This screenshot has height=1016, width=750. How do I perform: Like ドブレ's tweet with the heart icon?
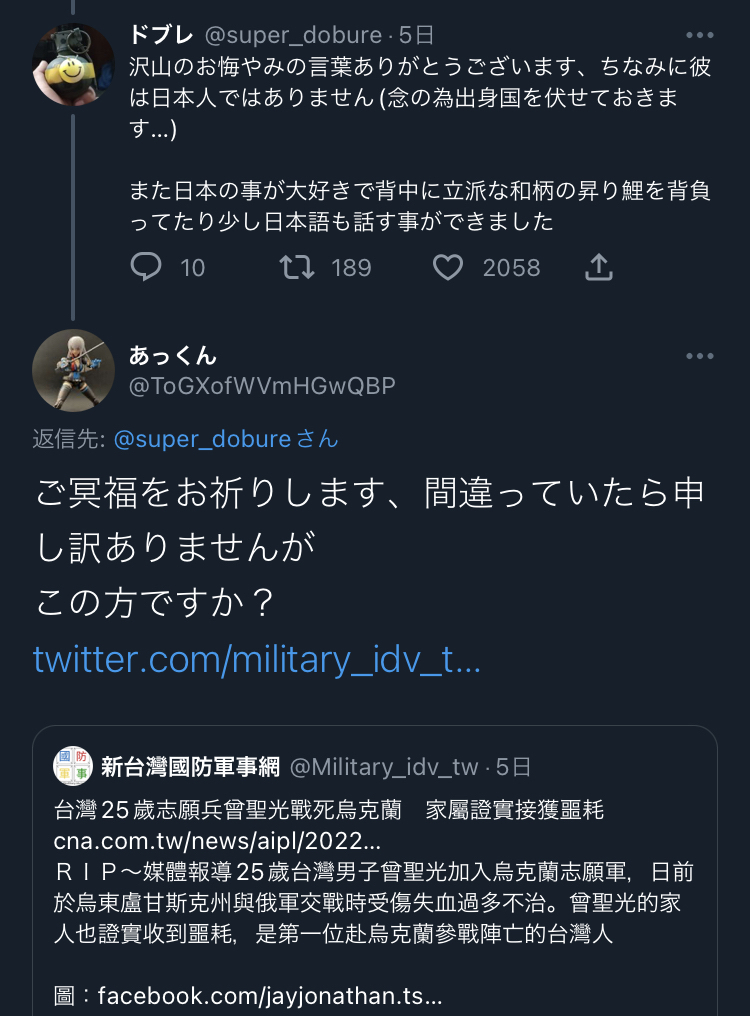[448, 267]
